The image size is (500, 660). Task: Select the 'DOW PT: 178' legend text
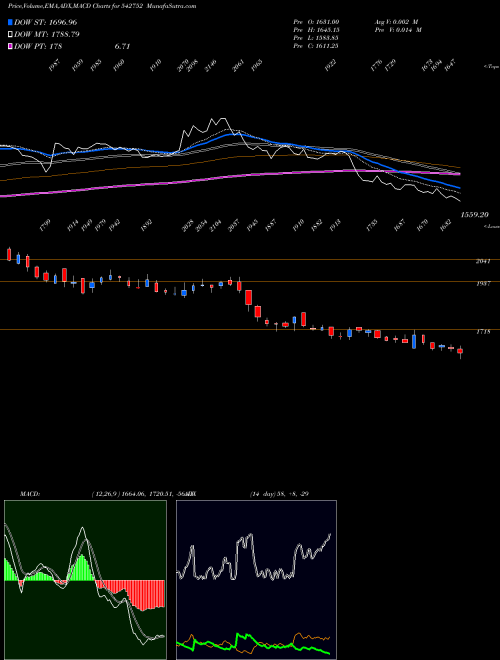pyautogui.click(x=38, y=46)
